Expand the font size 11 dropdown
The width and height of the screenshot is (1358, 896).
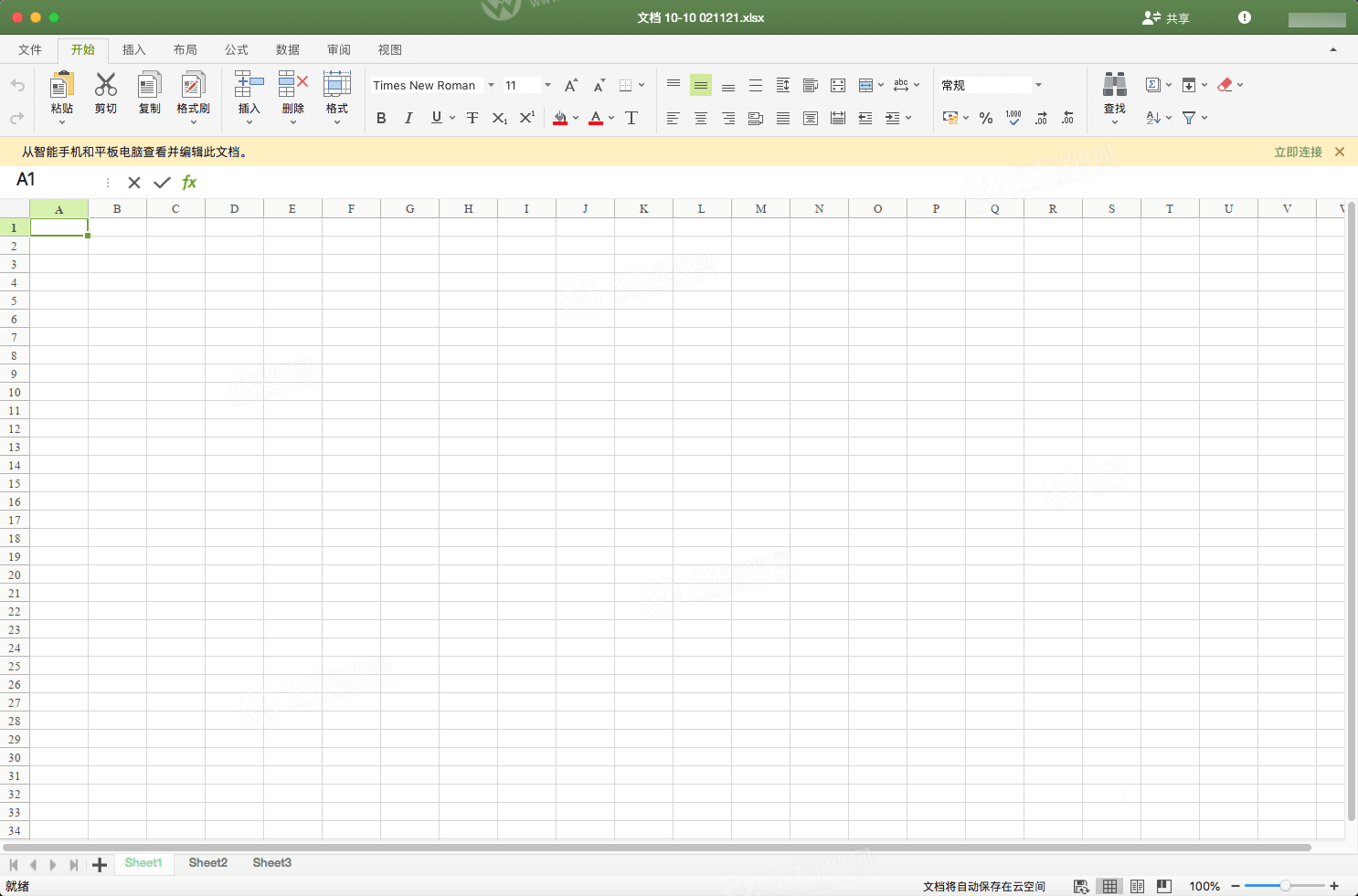pos(547,85)
